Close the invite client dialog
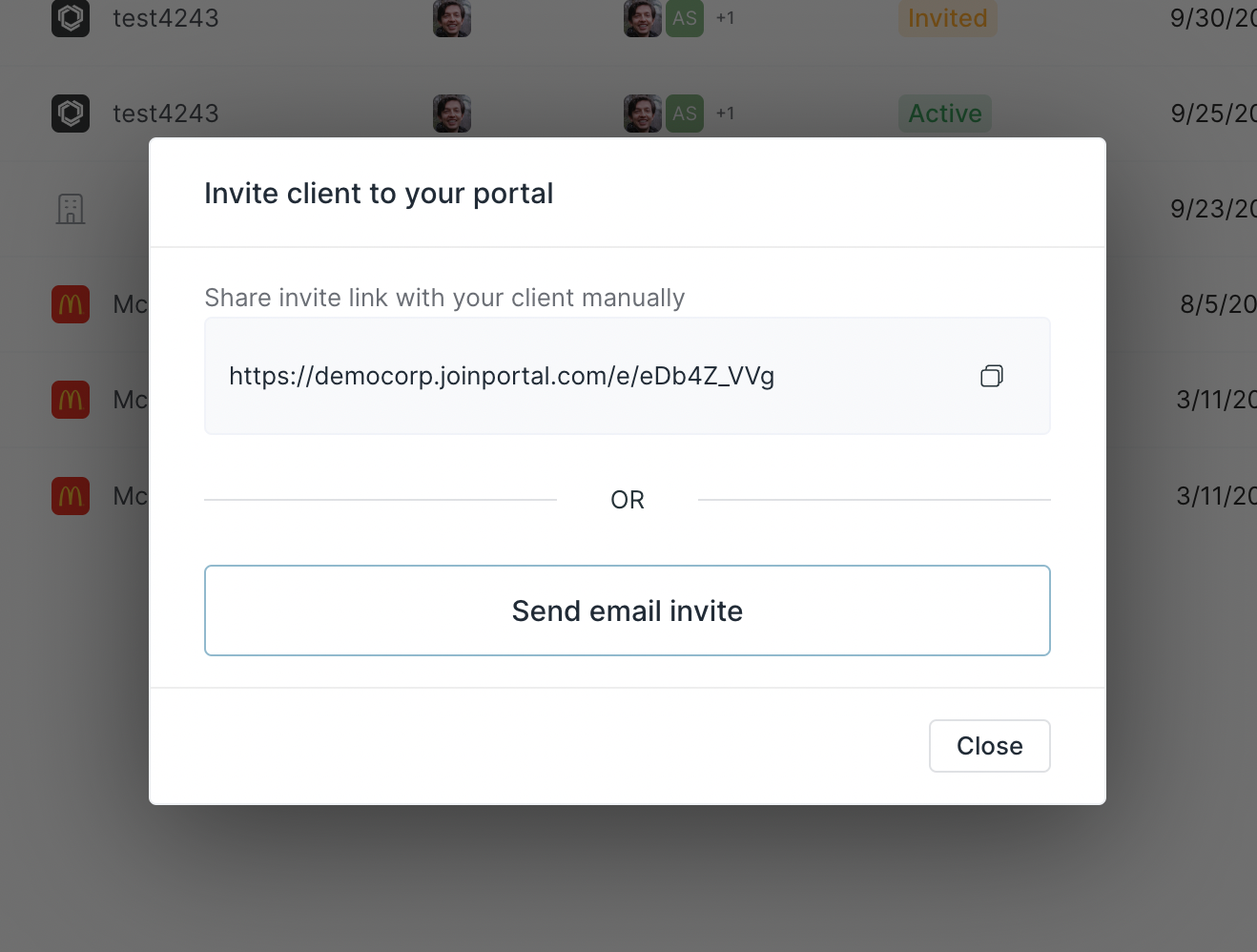1257x952 pixels. click(x=990, y=746)
